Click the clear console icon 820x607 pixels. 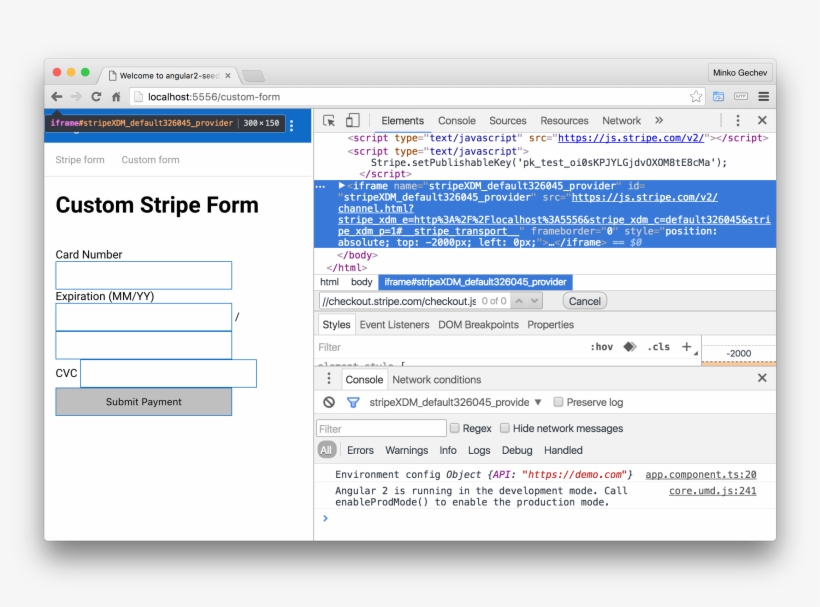point(329,402)
